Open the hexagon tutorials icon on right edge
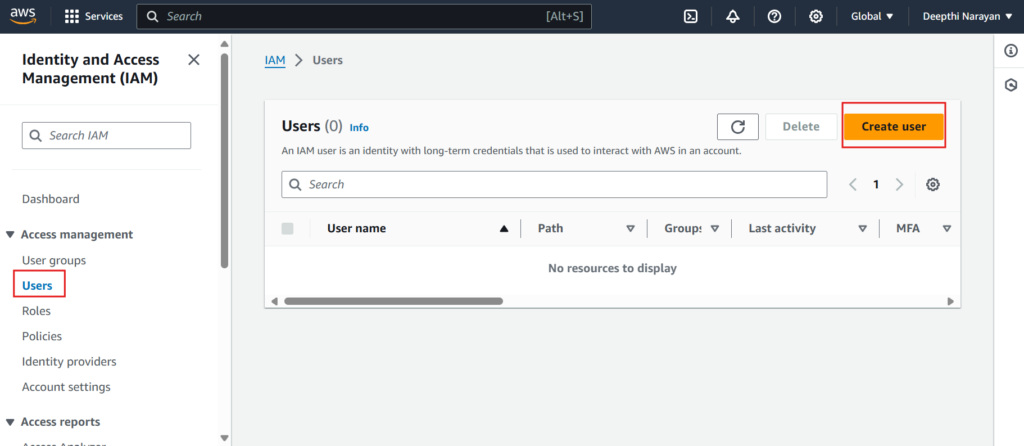The height and width of the screenshot is (446, 1024). 1011,85
